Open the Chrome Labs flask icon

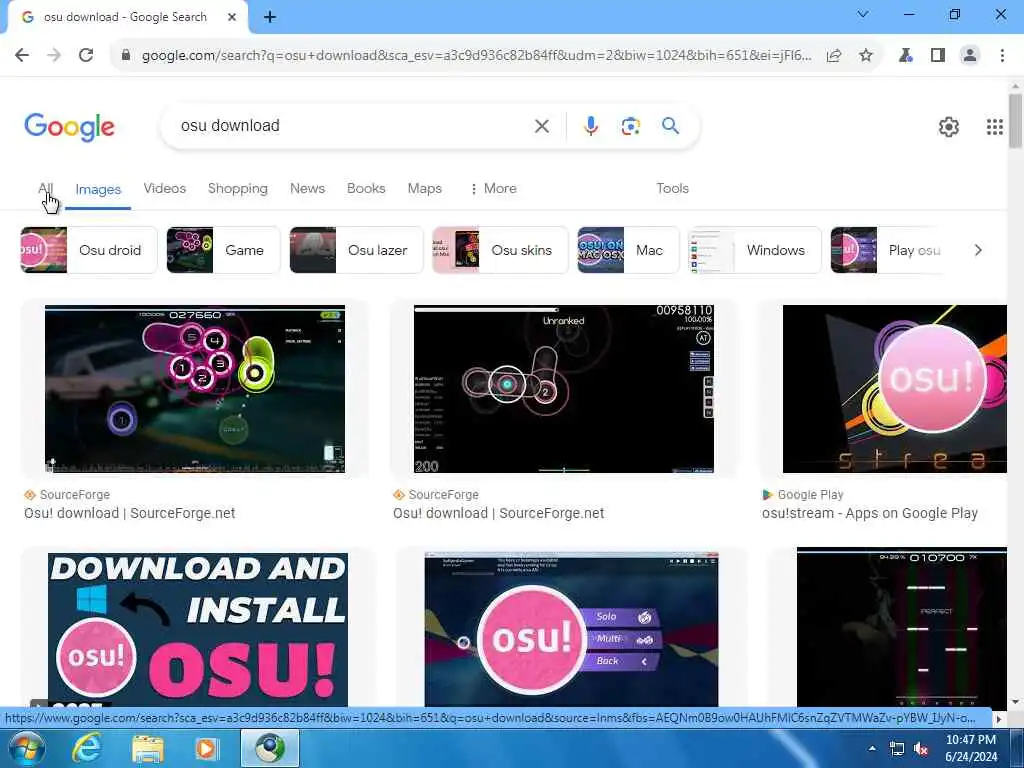point(905,56)
